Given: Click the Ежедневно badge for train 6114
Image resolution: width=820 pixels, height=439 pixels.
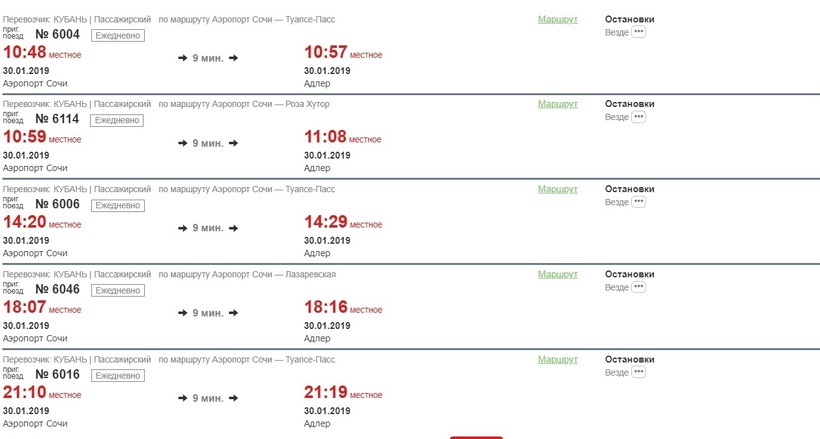Looking at the screenshot, I should 117,120.
